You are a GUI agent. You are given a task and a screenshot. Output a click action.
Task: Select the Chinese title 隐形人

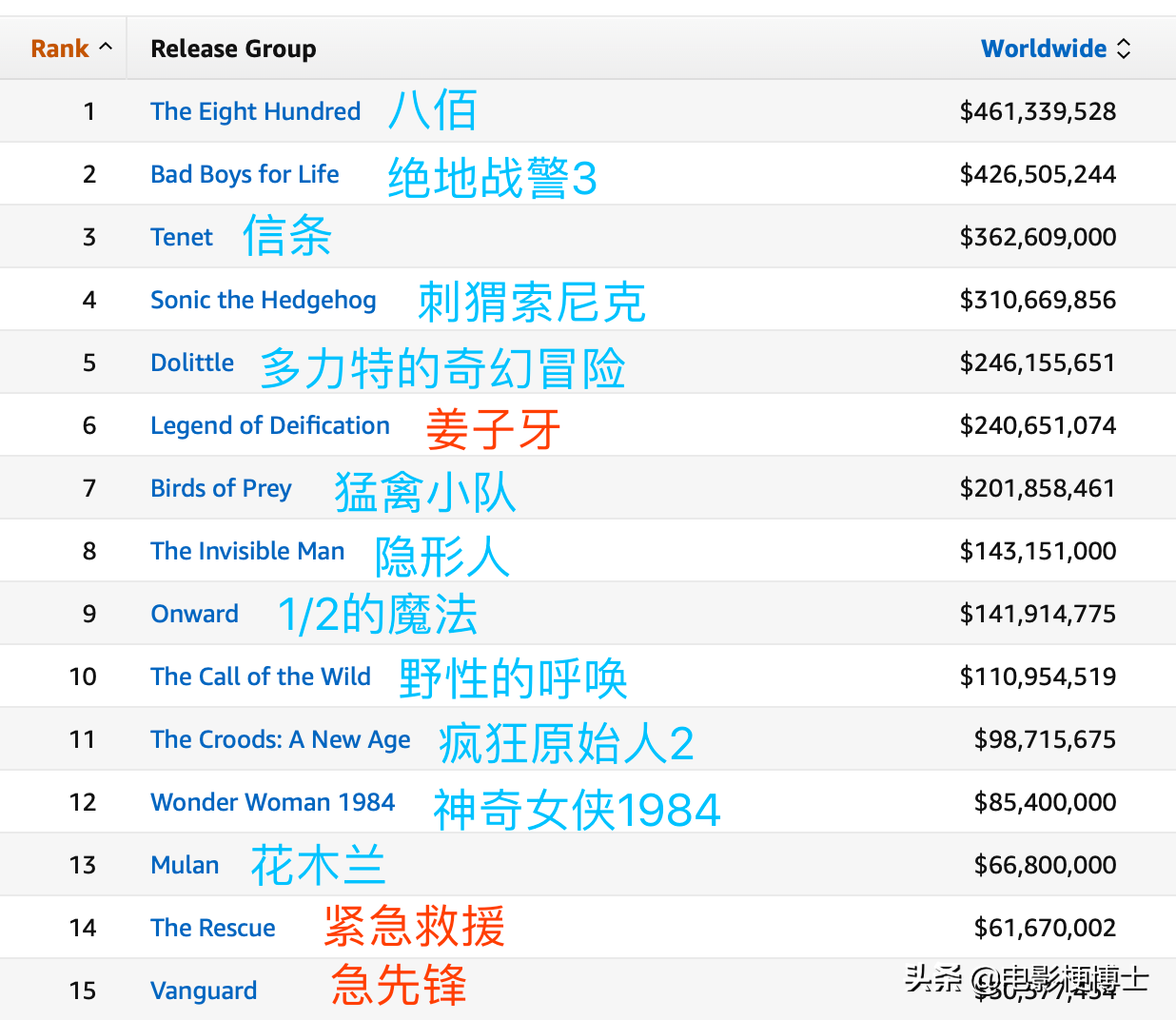click(x=442, y=556)
